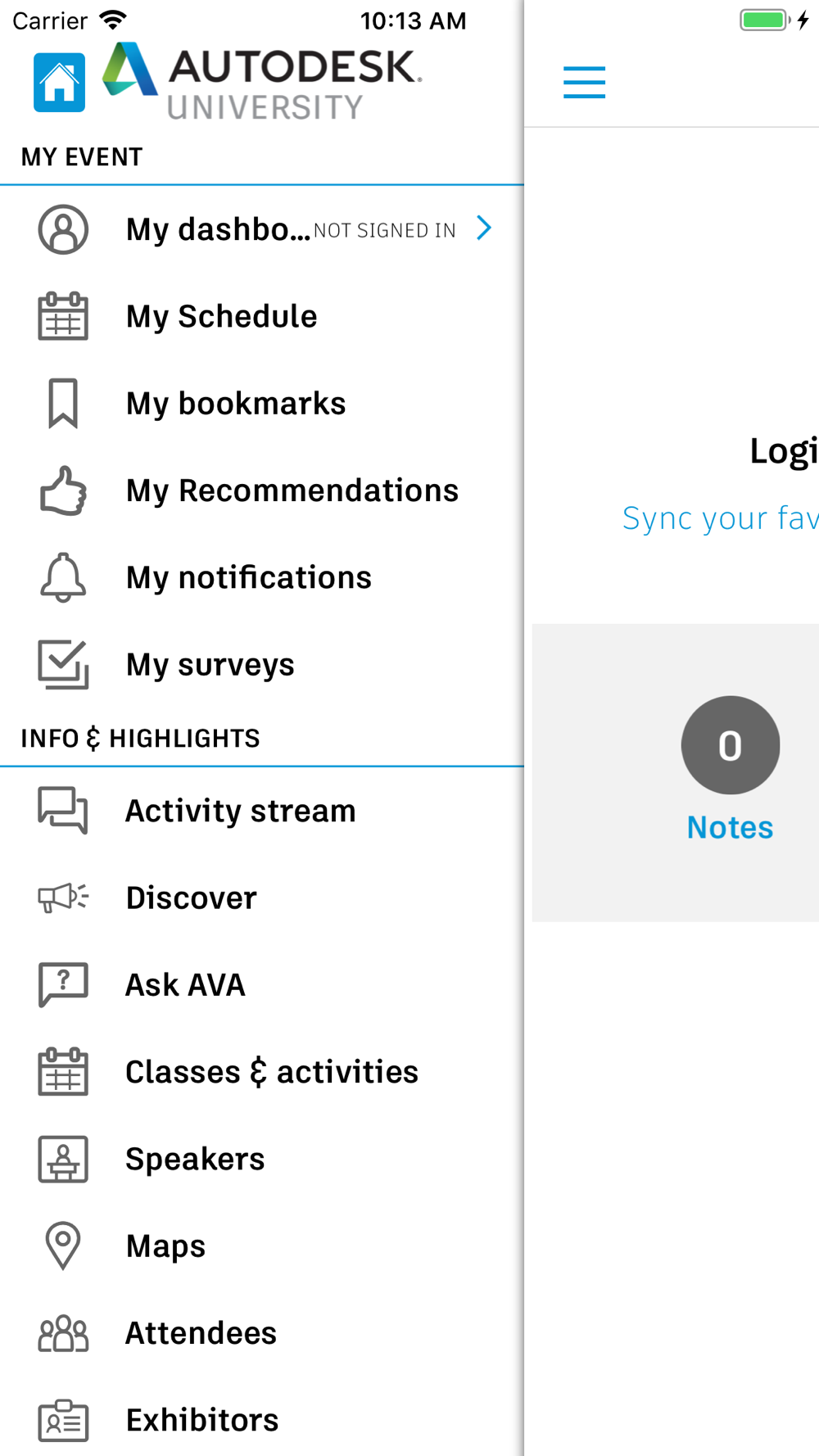The height and width of the screenshot is (1456, 819).
Task: Click the bookmark ribbon icon
Action: coord(63,404)
